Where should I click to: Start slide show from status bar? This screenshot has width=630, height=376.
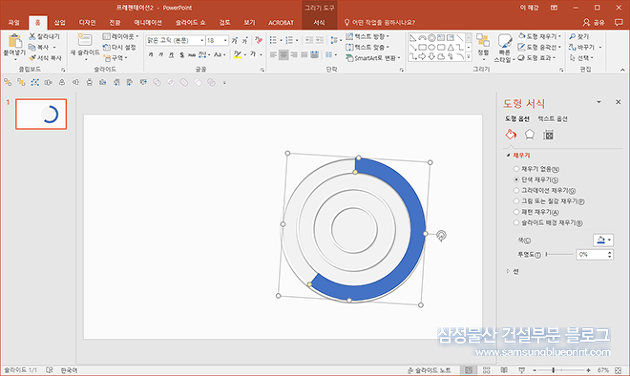click(x=522, y=370)
